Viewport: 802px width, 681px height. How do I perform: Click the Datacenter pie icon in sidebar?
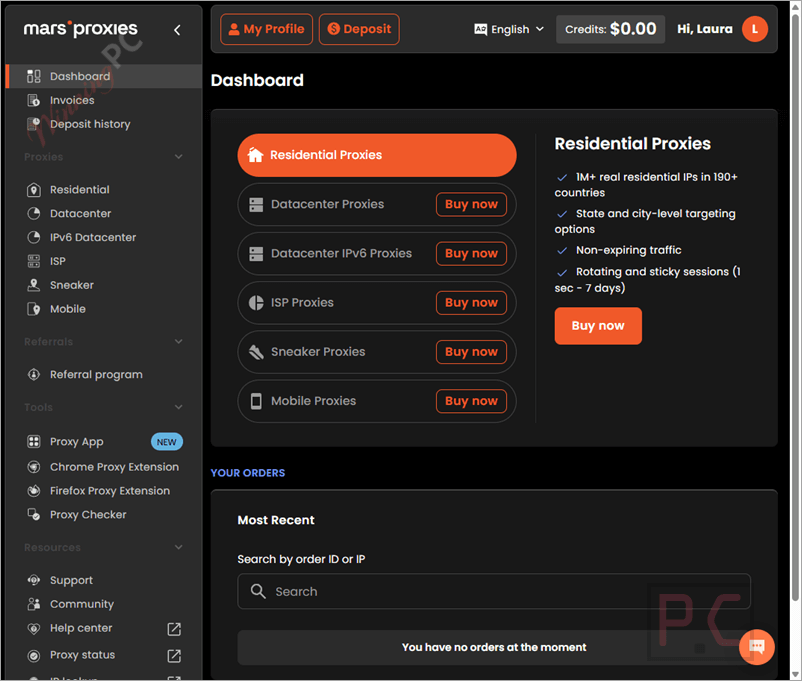click(x=34, y=213)
